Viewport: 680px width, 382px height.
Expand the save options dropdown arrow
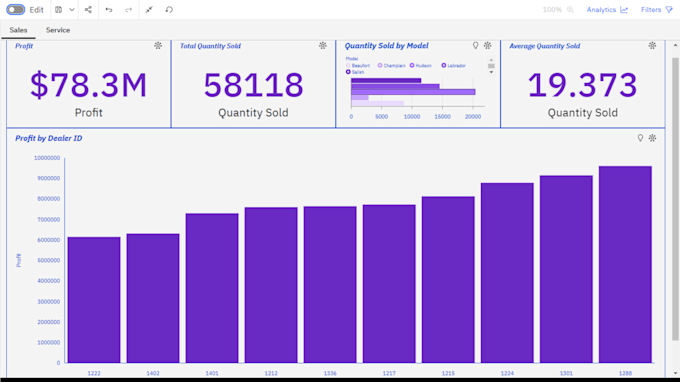click(x=72, y=10)
